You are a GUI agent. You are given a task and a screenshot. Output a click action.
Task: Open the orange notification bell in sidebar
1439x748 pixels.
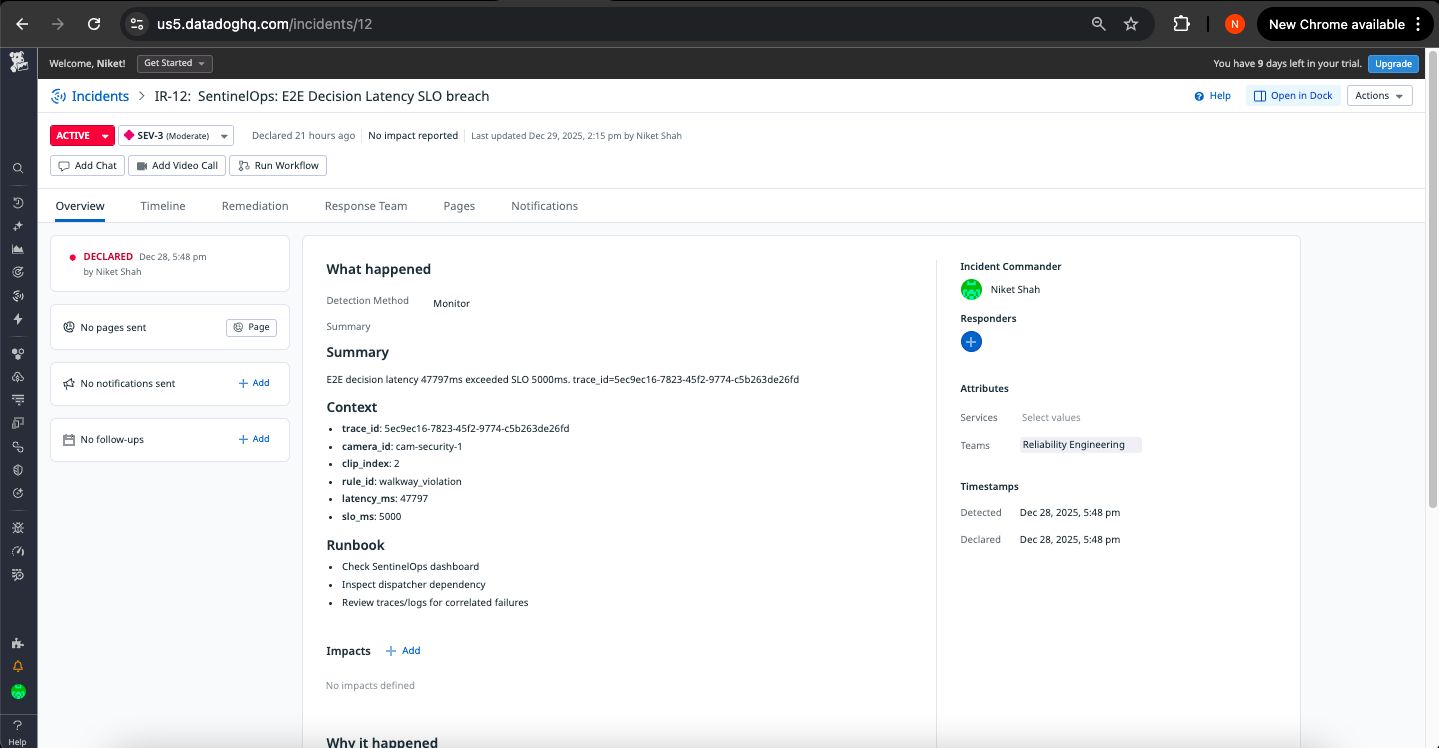click(18, 666)
